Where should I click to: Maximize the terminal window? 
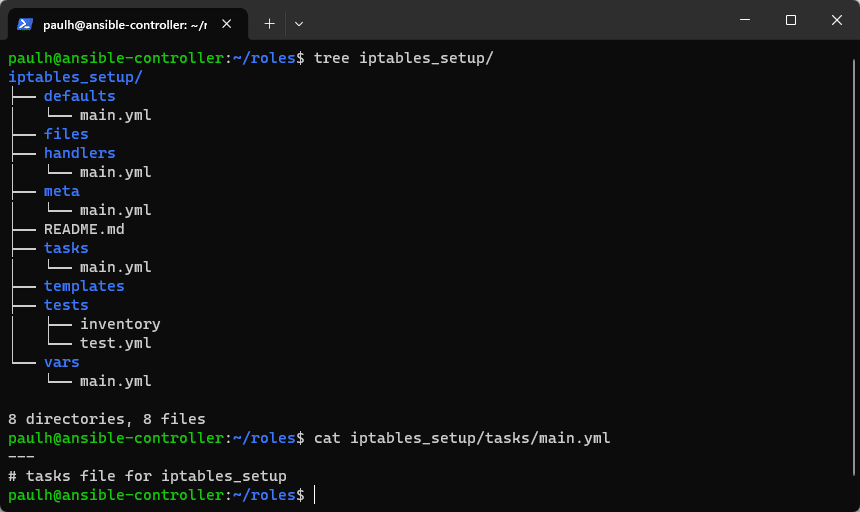[x=790, y=20]
